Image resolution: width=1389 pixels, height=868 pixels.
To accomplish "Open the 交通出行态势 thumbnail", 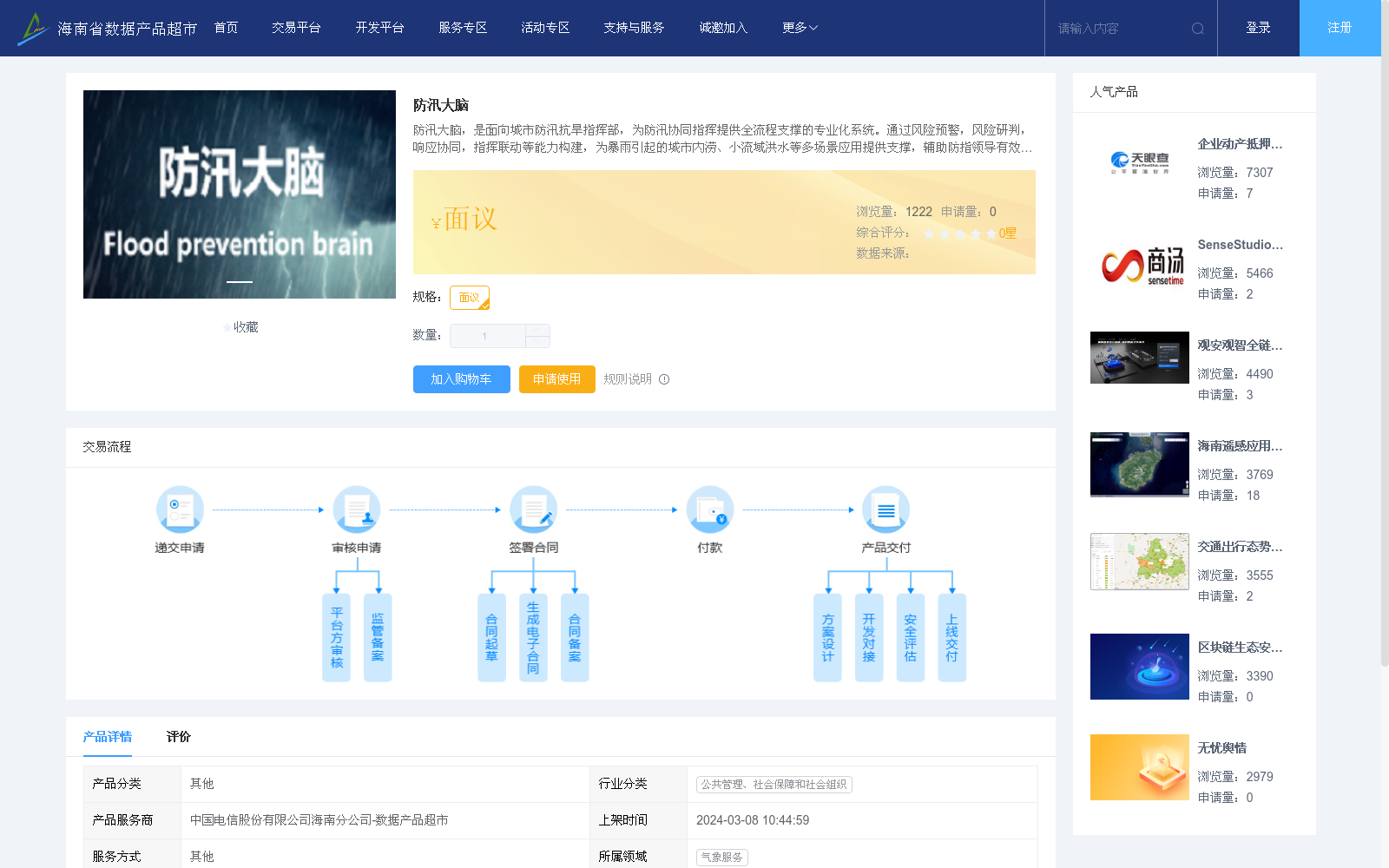I will point(1140,562).
